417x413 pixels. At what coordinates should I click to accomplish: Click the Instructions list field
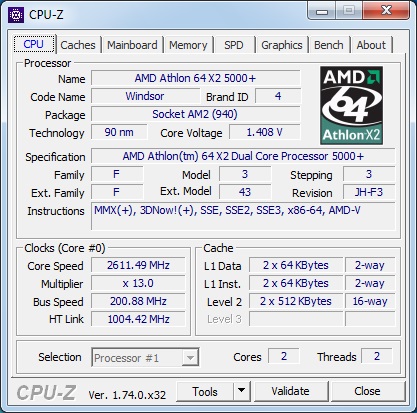click(243, 216)
